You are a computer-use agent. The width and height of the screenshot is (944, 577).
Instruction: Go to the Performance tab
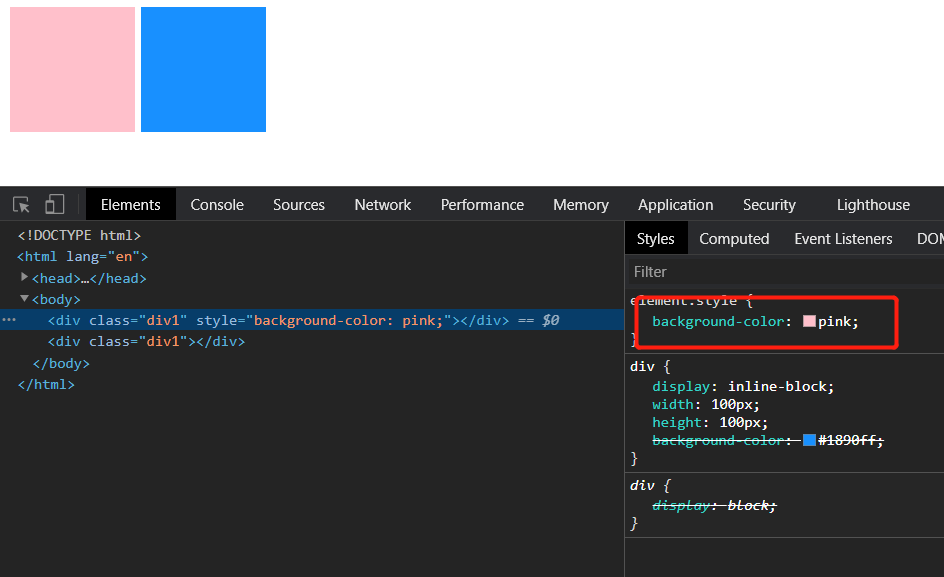point(482,205)
